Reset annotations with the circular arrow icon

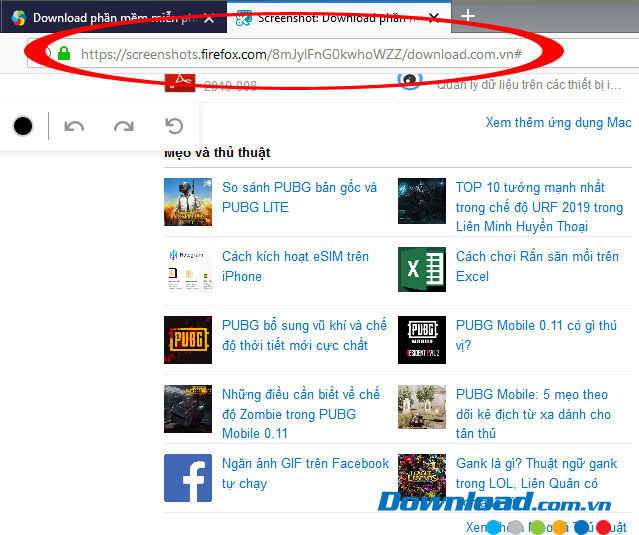coord(174,126)
